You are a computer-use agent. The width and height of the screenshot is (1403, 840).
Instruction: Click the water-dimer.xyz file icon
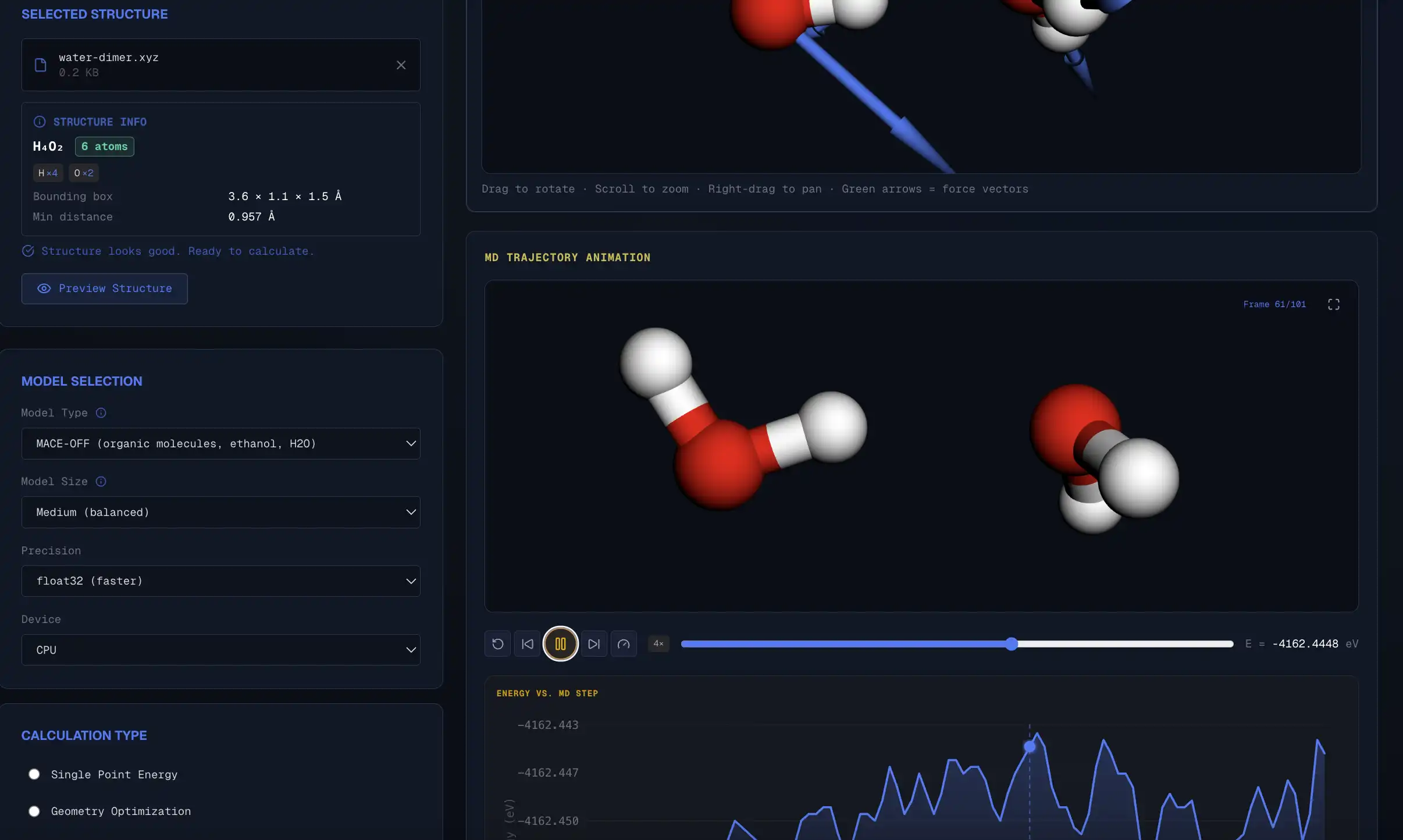click(x=41, y=65)
